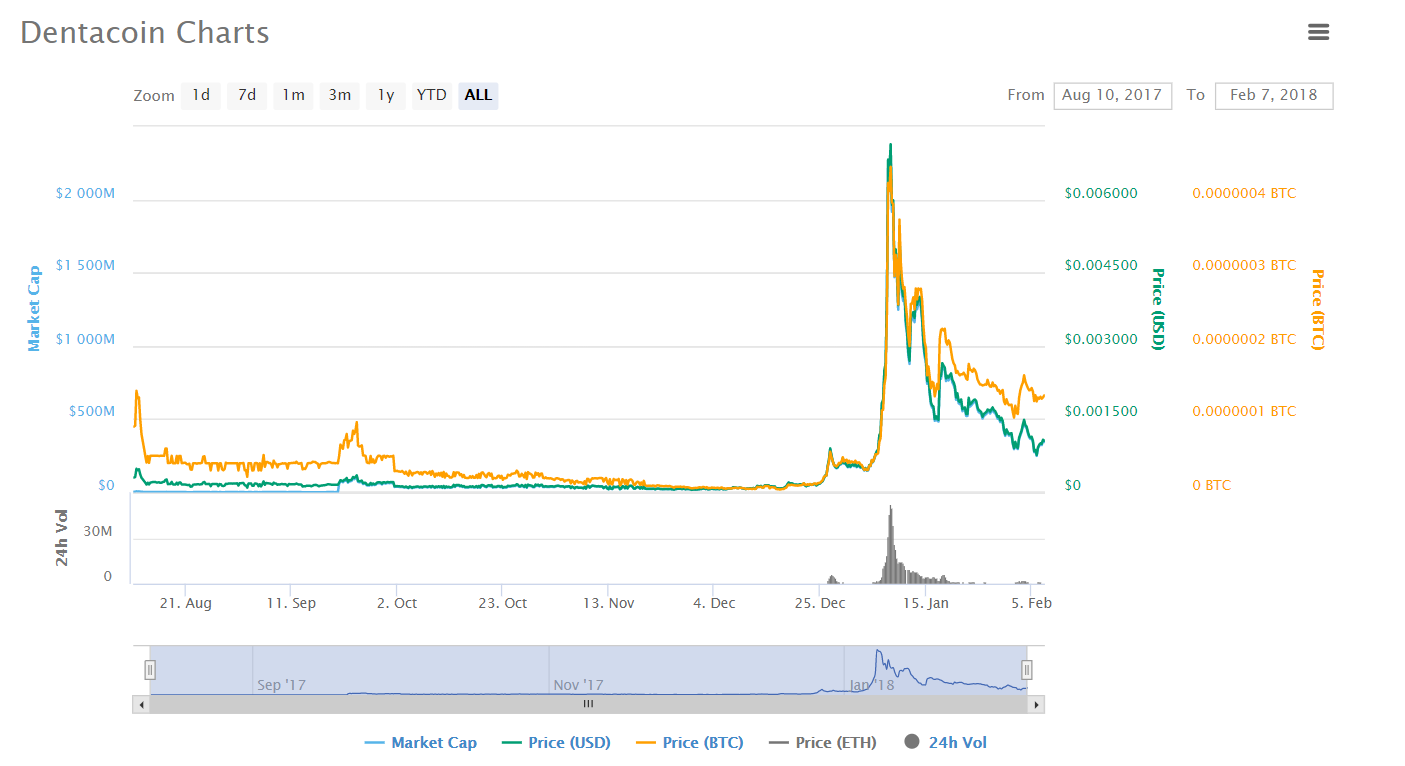This screenshot has width=1405, height=766.
Task: Click the Nov '17 navigator label
Action: 578,685
